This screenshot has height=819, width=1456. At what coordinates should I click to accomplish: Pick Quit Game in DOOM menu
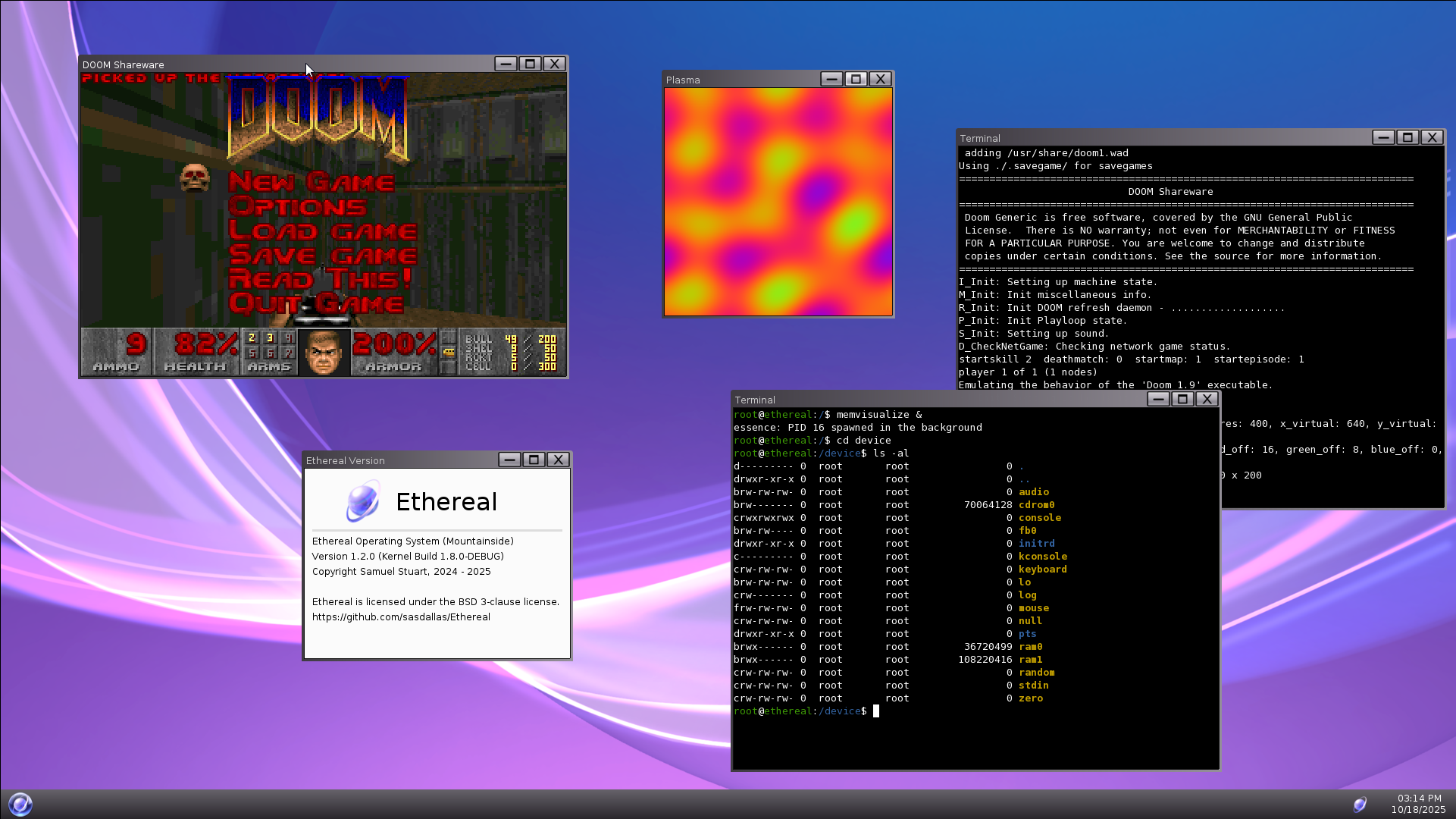click(x=315, y=303)
